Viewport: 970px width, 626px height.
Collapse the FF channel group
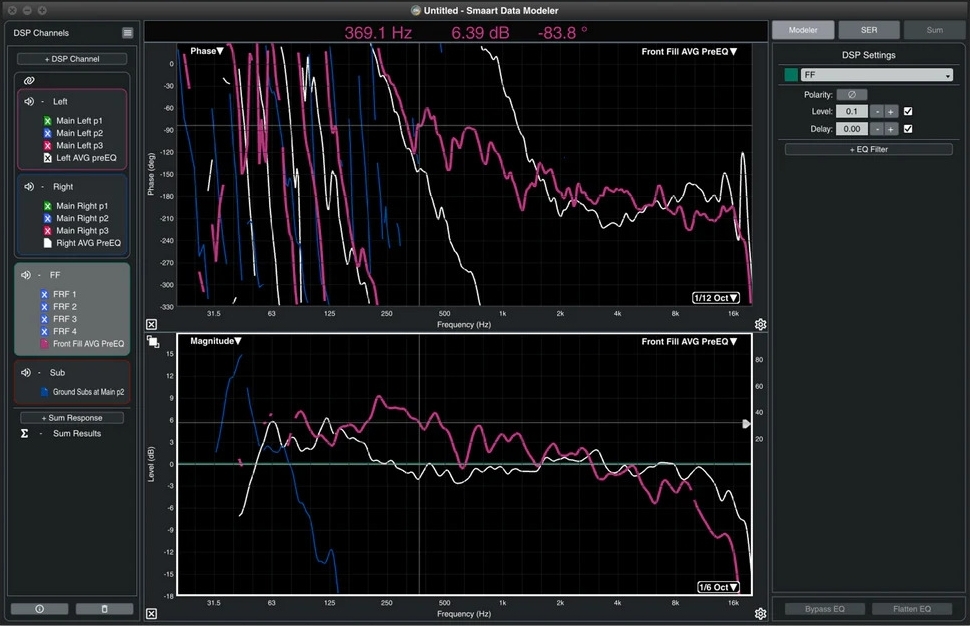coord(39,275)
